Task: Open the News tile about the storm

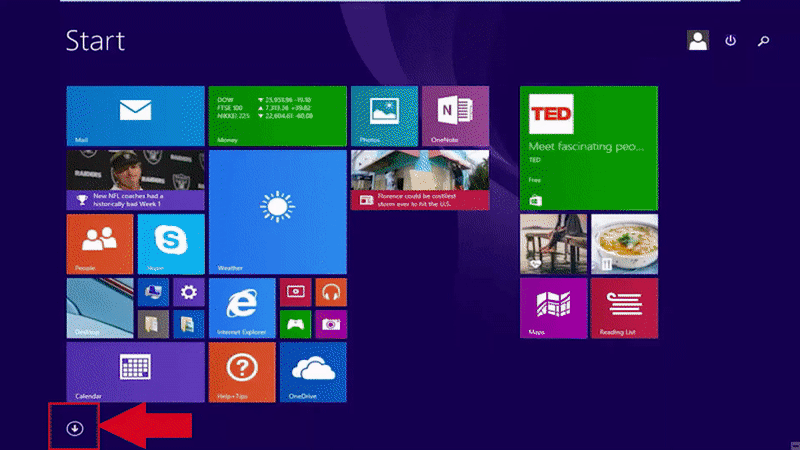Action: (x=420, y=180)
